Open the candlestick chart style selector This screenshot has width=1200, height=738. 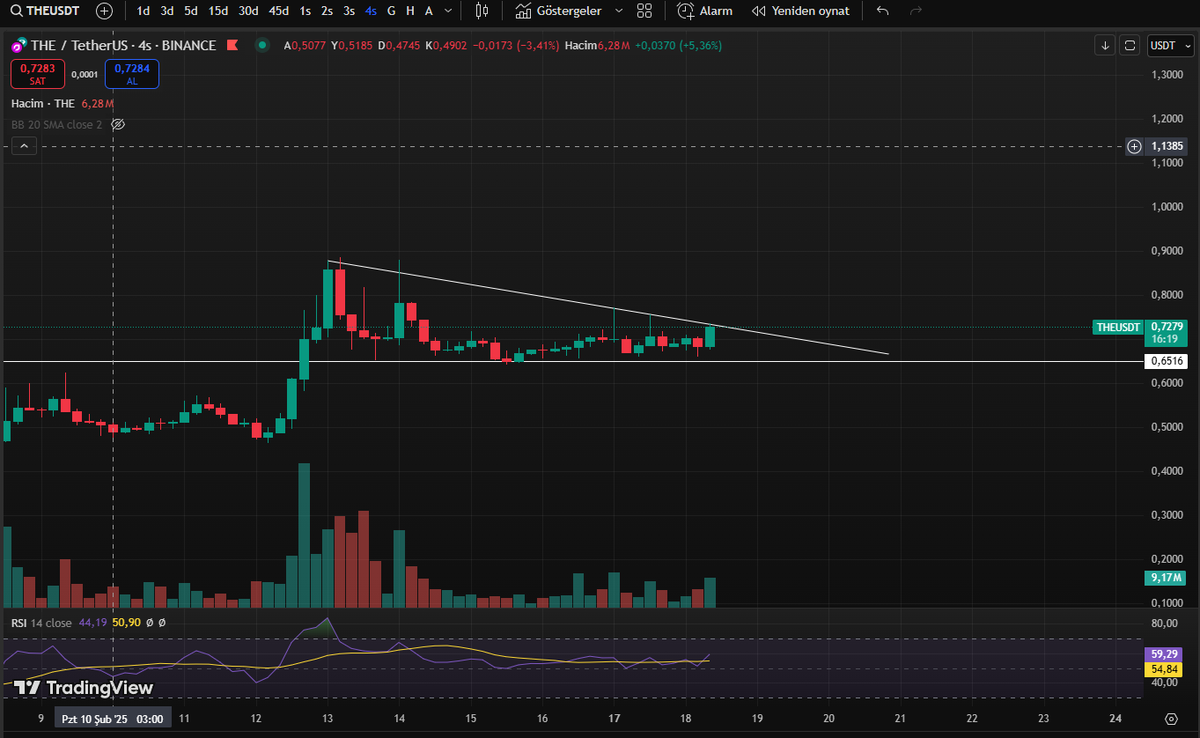pyautogui.click(x=480, y=11)
